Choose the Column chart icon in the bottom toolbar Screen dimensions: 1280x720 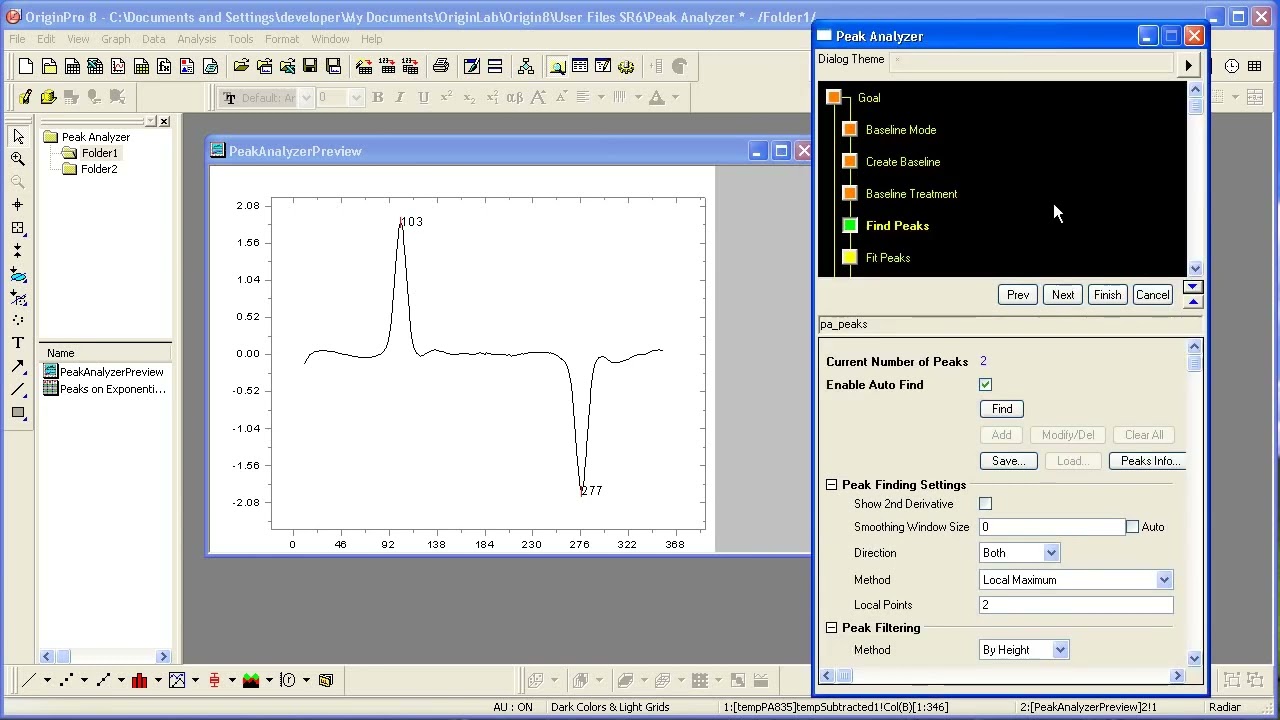tap(139, 680)
